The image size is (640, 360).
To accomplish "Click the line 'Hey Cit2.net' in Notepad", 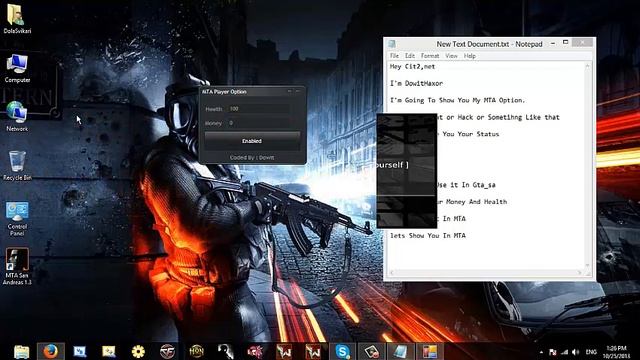I will pos(413,67).
